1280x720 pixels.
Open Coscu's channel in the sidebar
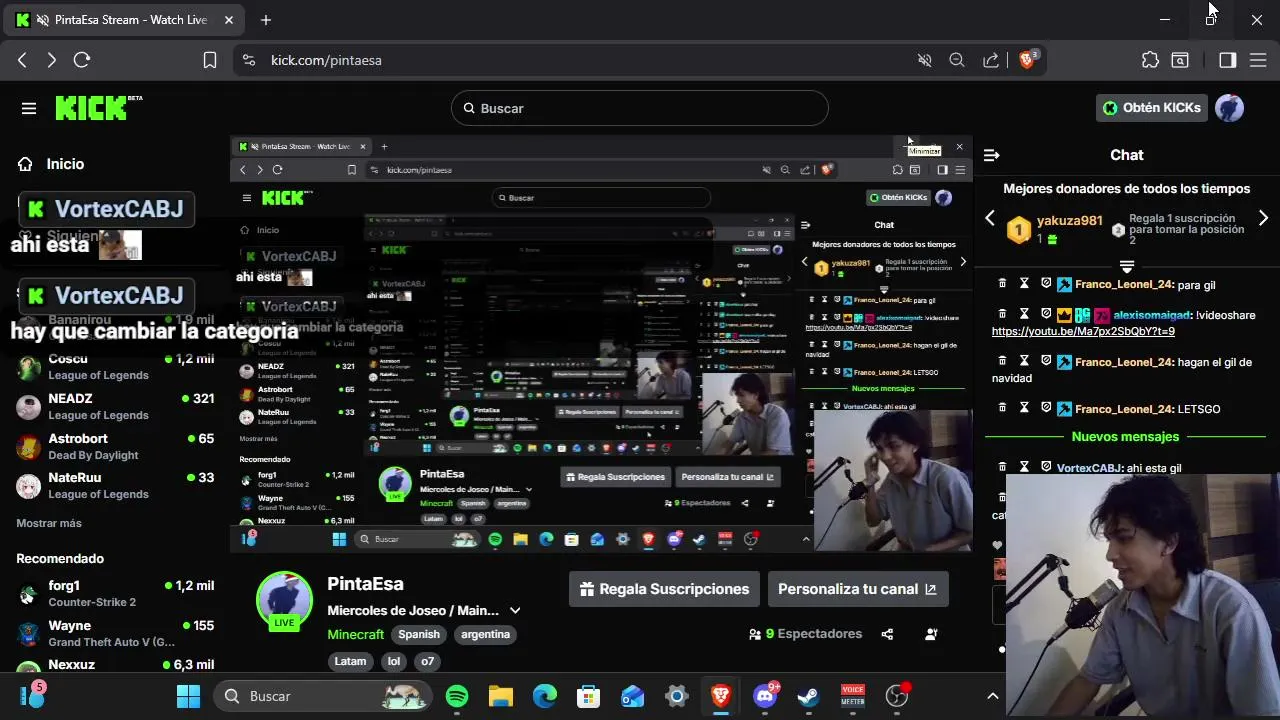point(115,366)
